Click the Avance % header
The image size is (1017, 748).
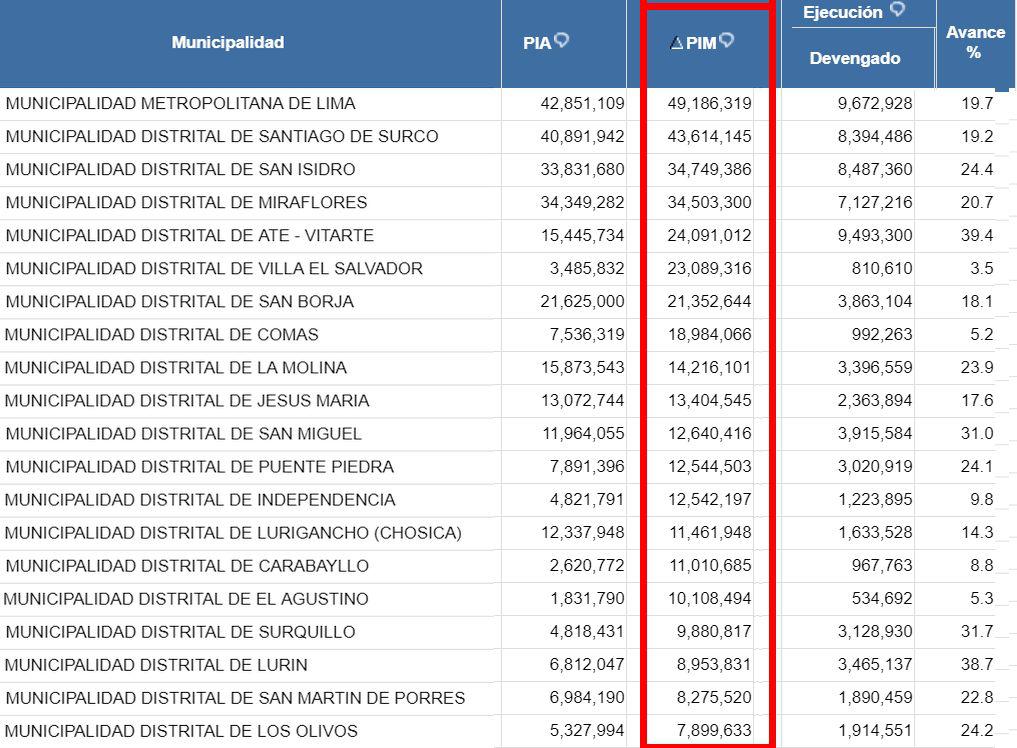[x=974, y=42]
